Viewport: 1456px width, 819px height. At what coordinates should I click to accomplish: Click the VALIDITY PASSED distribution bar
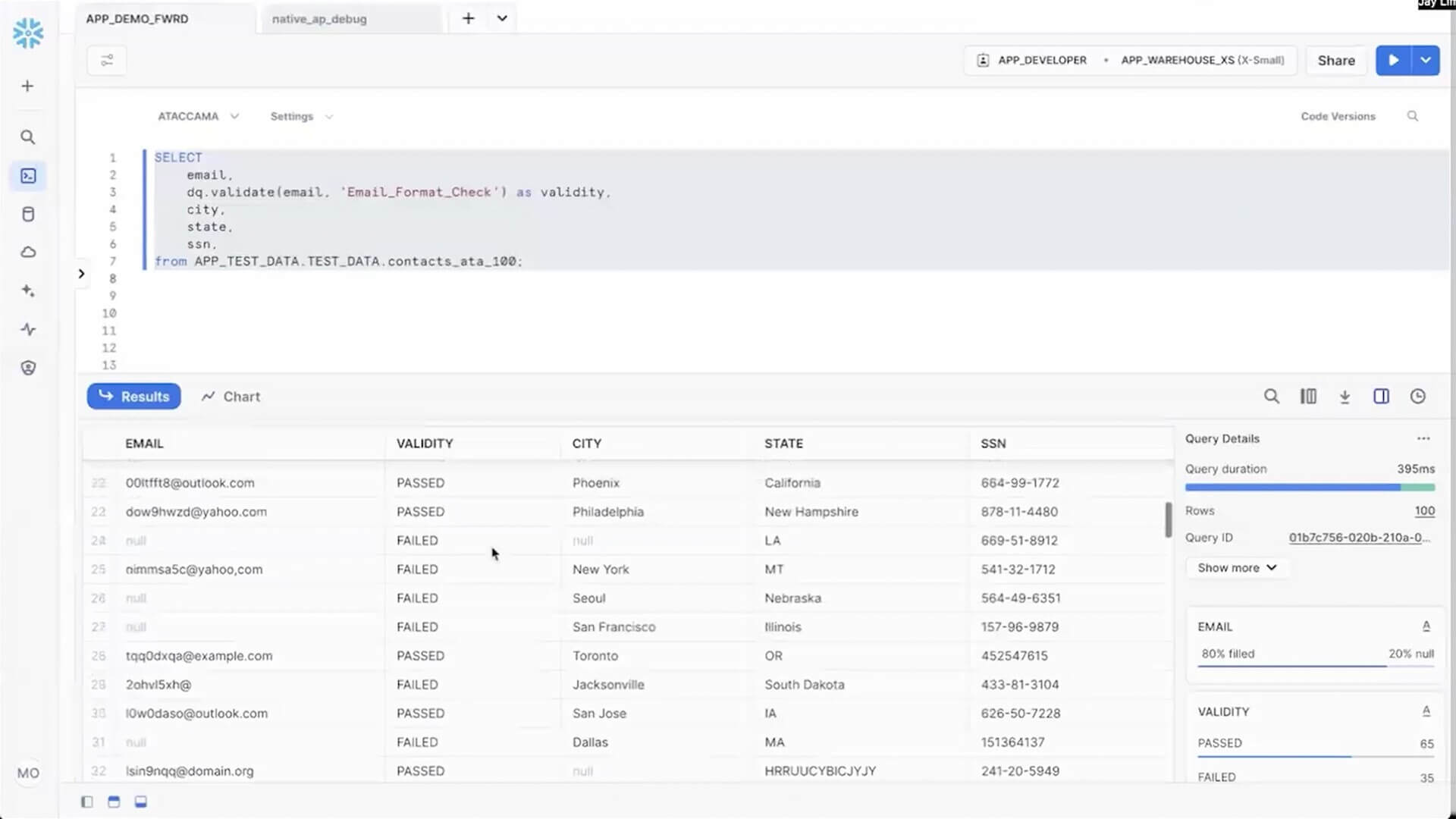pos(1316,756)
